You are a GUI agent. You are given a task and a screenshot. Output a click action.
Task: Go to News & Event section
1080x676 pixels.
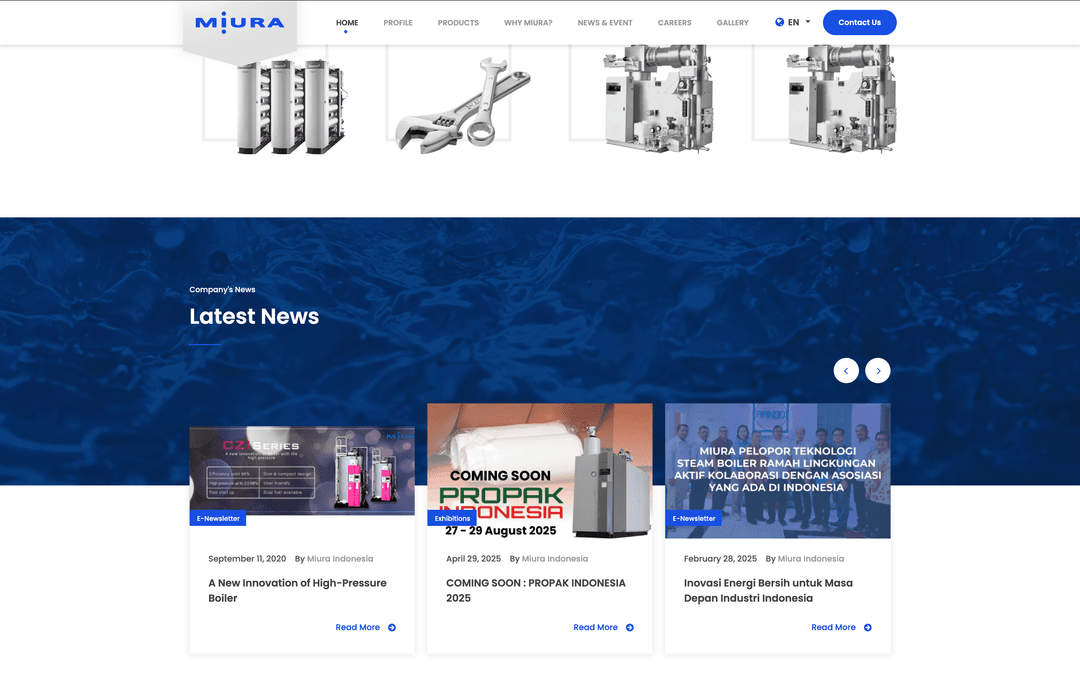point(605,23)
